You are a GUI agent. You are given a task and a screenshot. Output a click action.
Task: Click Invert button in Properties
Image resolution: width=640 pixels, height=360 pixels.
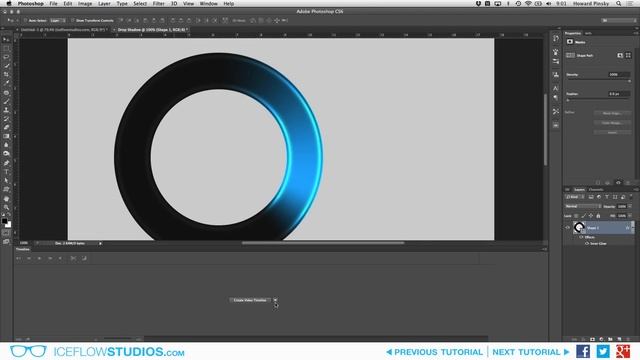[612, 133]
